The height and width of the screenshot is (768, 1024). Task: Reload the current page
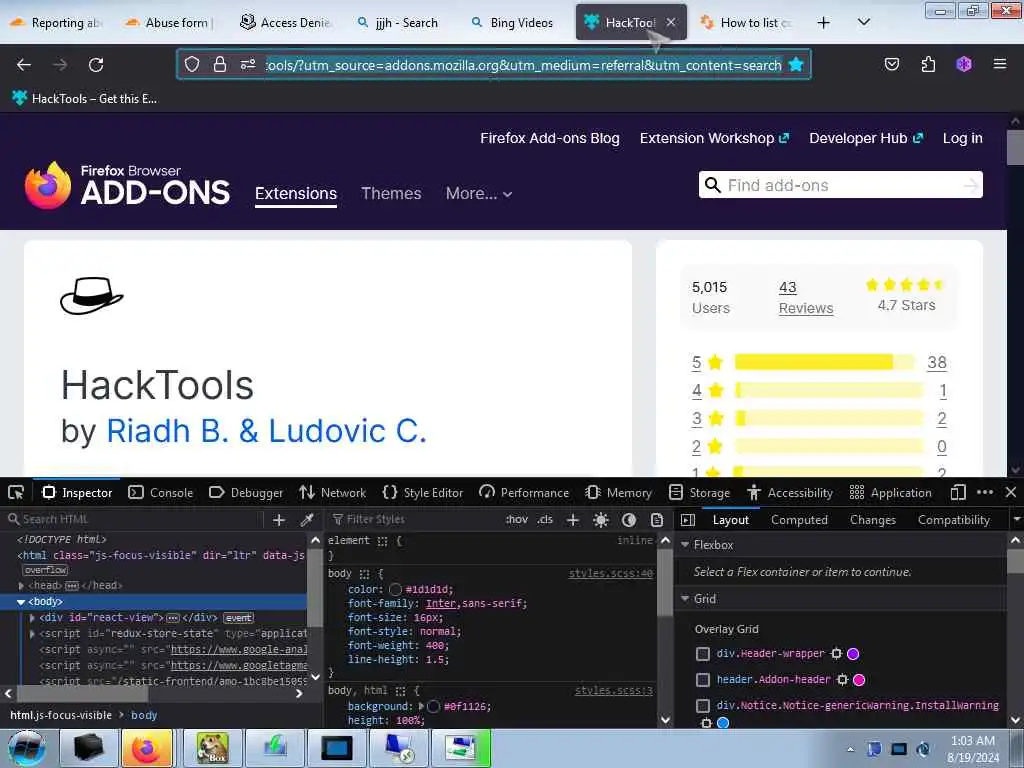(96, 65)
